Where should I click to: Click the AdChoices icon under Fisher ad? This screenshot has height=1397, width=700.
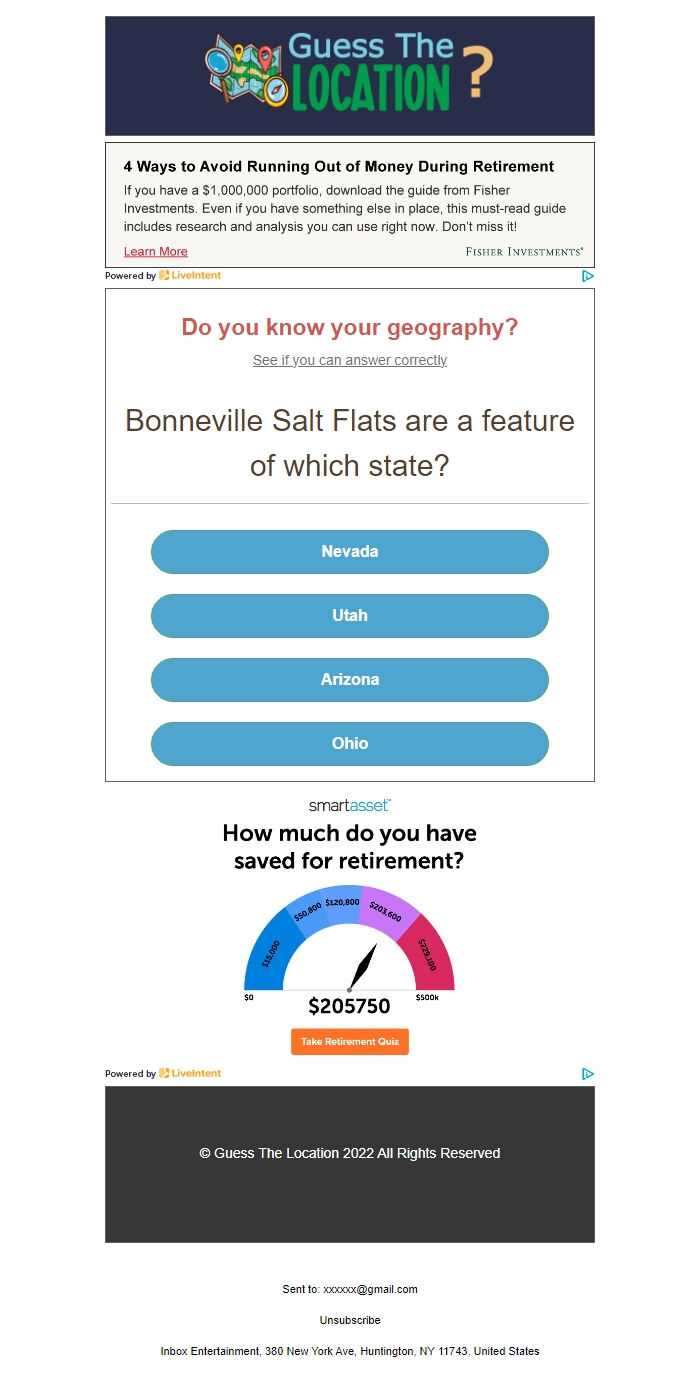(x=588, y=276)
